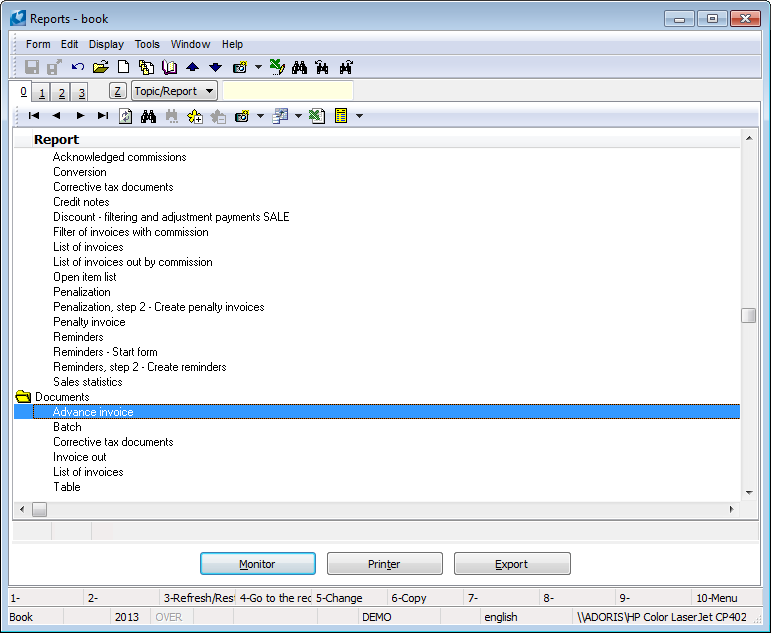The width and height of the screenshot is (771, 633).
Task: Click the refresh page icon in list toolbar
Action: 125,116
